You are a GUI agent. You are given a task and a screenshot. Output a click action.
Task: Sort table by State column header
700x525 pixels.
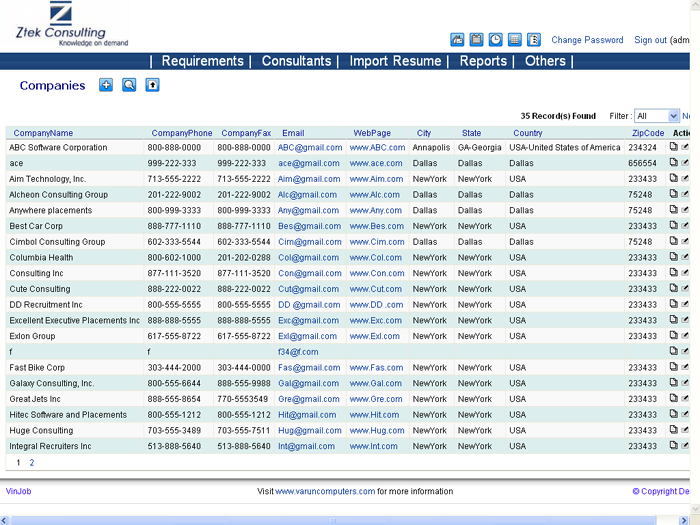[471, 133]
